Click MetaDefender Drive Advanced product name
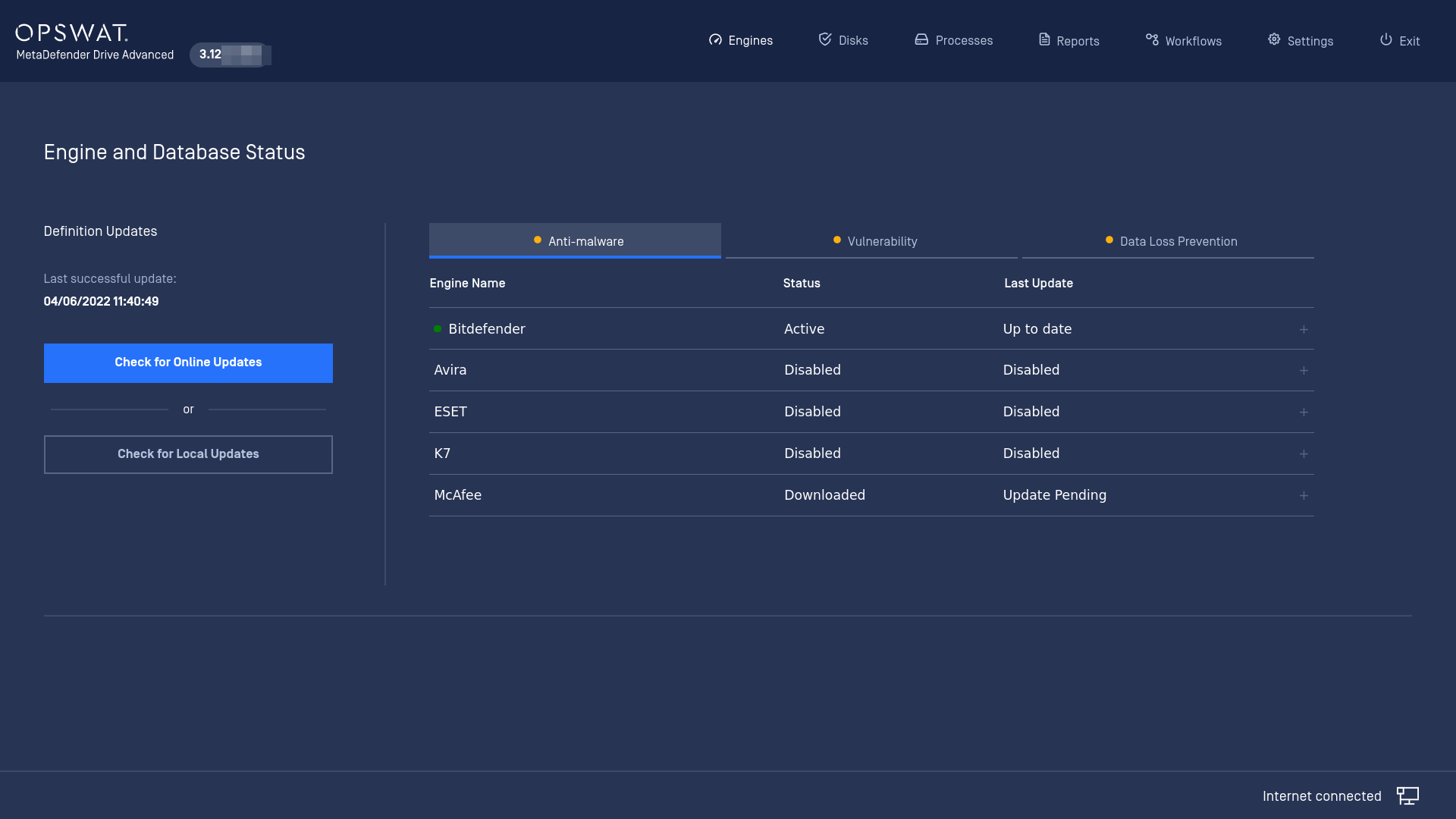The image size is (1456, 819). click(x=95, y=55)
